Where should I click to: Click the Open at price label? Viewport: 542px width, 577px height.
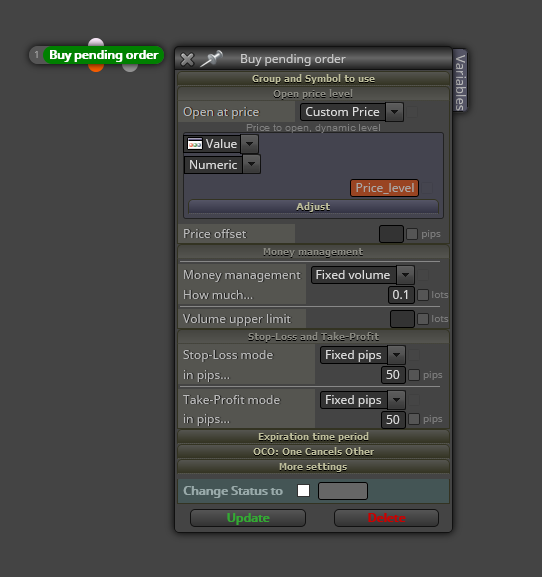pyautogui.click(x=221, y=112)
